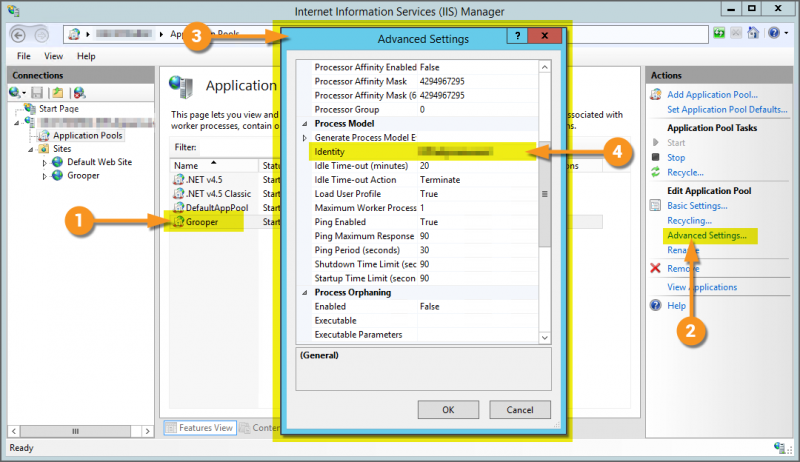The image size is (800, 462).
Task: Collapse the Process Model section
Action: pyautogui.click(x=305, y=124)
